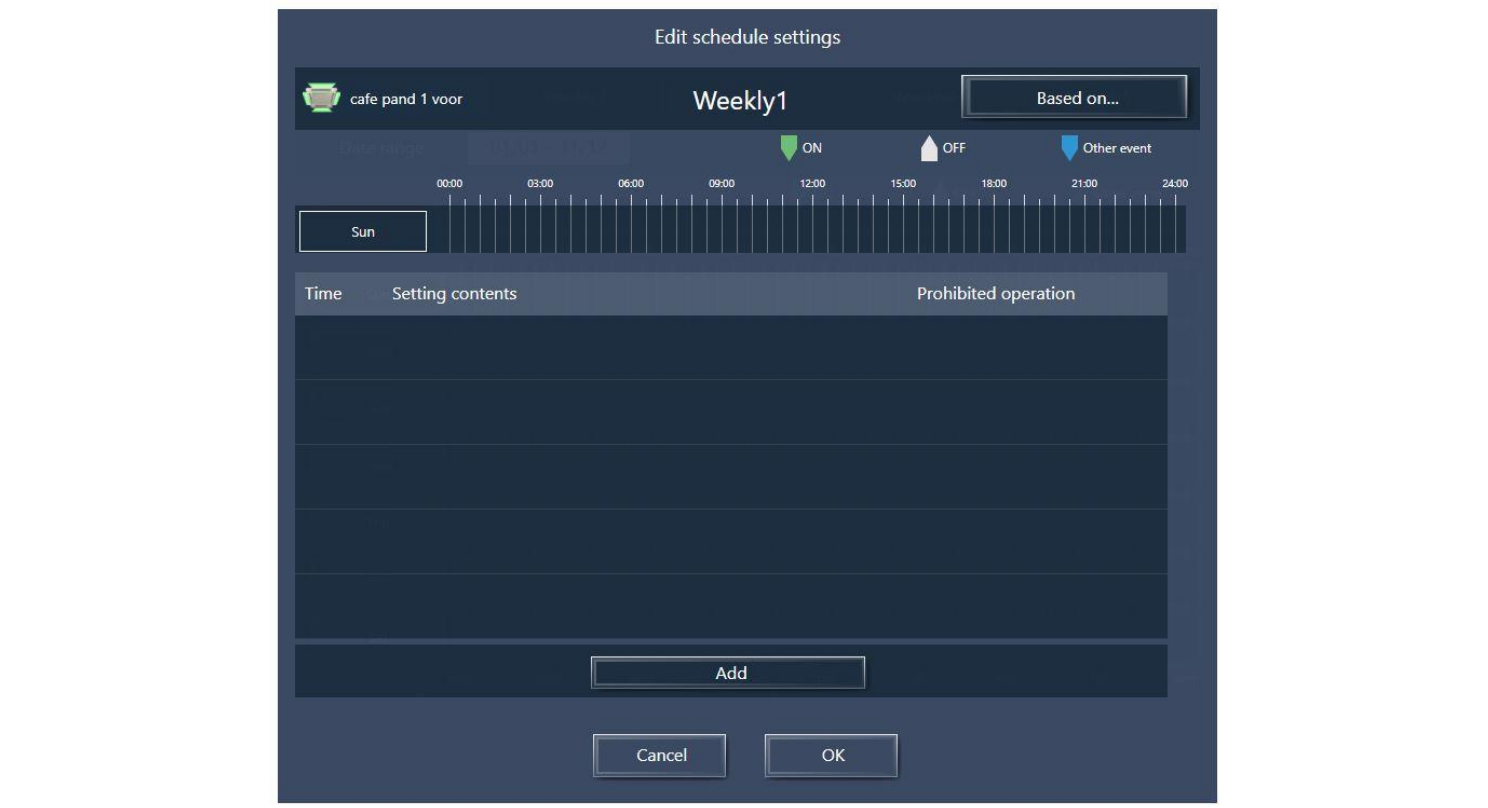
Task: Cancel the schedule settings edit
Action: tap(660, 756)
